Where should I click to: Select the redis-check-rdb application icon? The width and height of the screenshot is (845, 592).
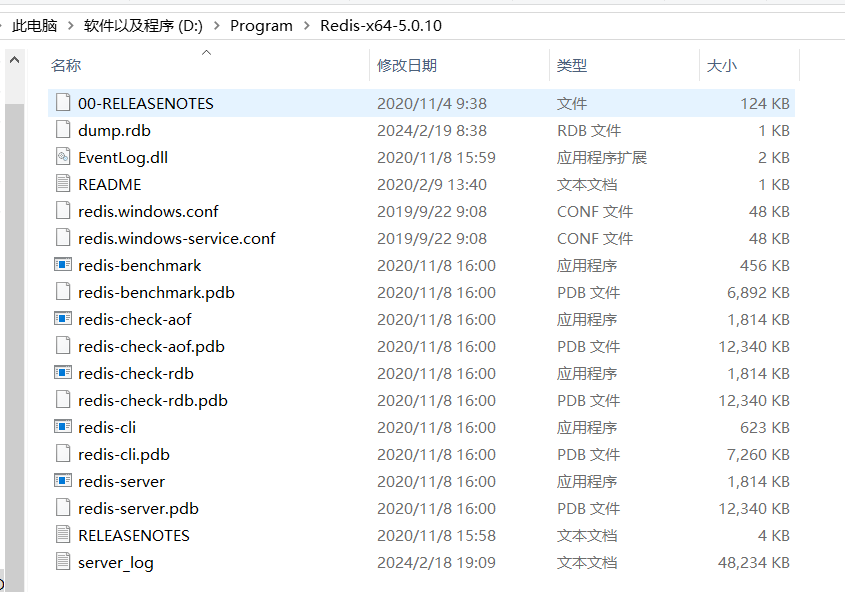click(63, 372)
